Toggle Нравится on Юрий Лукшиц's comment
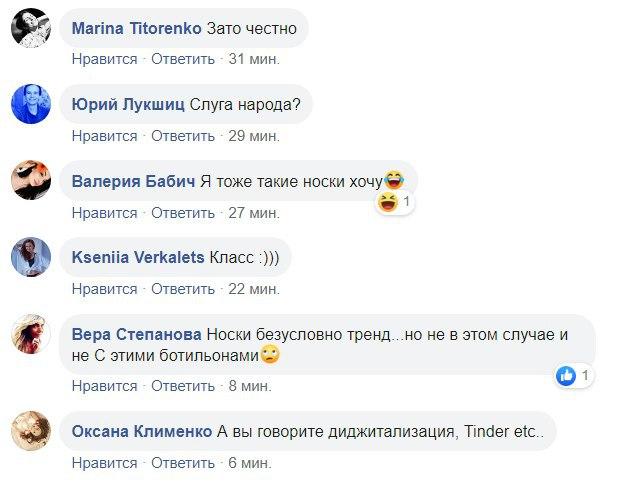Viewport: 632px width, 484px height. (104, 135)
